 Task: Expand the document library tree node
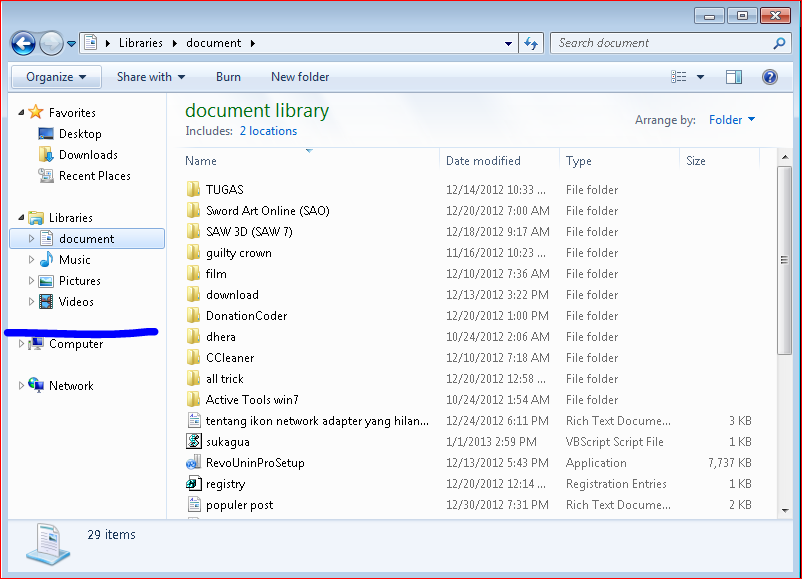point(31,238)
